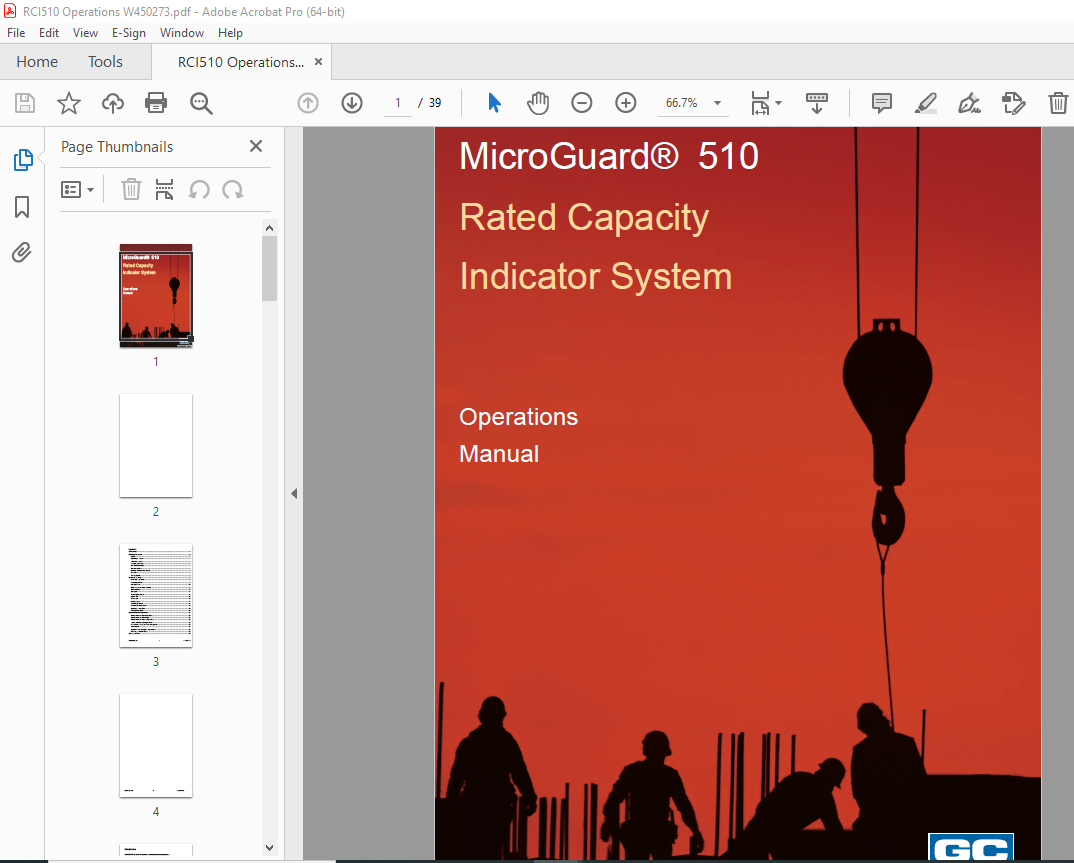
Task: Open the Help menu
Action: 230,32
